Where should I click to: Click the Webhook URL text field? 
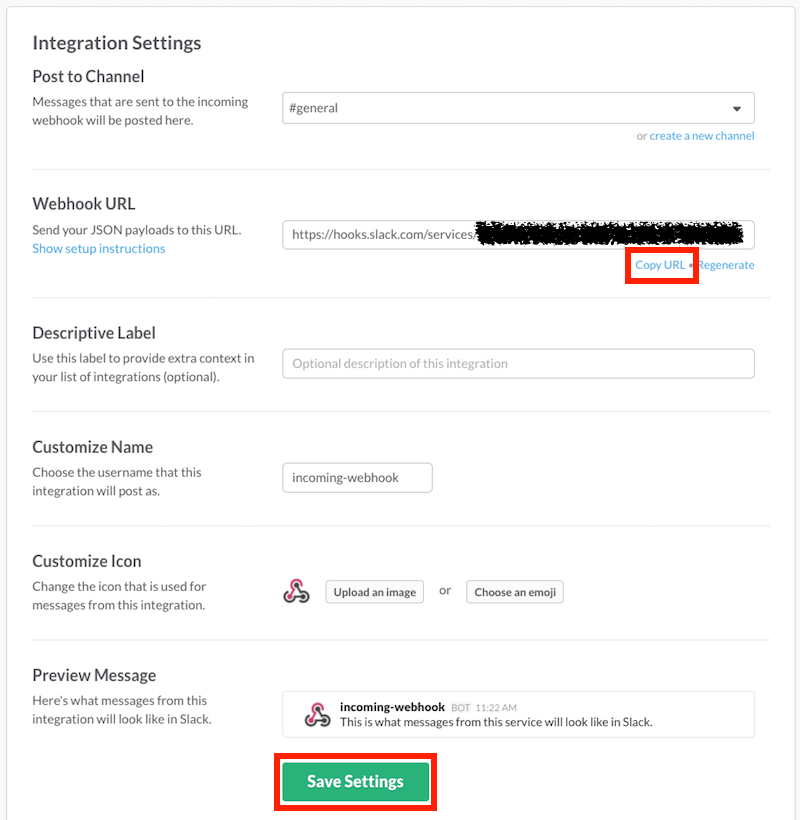tap(518, 234)
